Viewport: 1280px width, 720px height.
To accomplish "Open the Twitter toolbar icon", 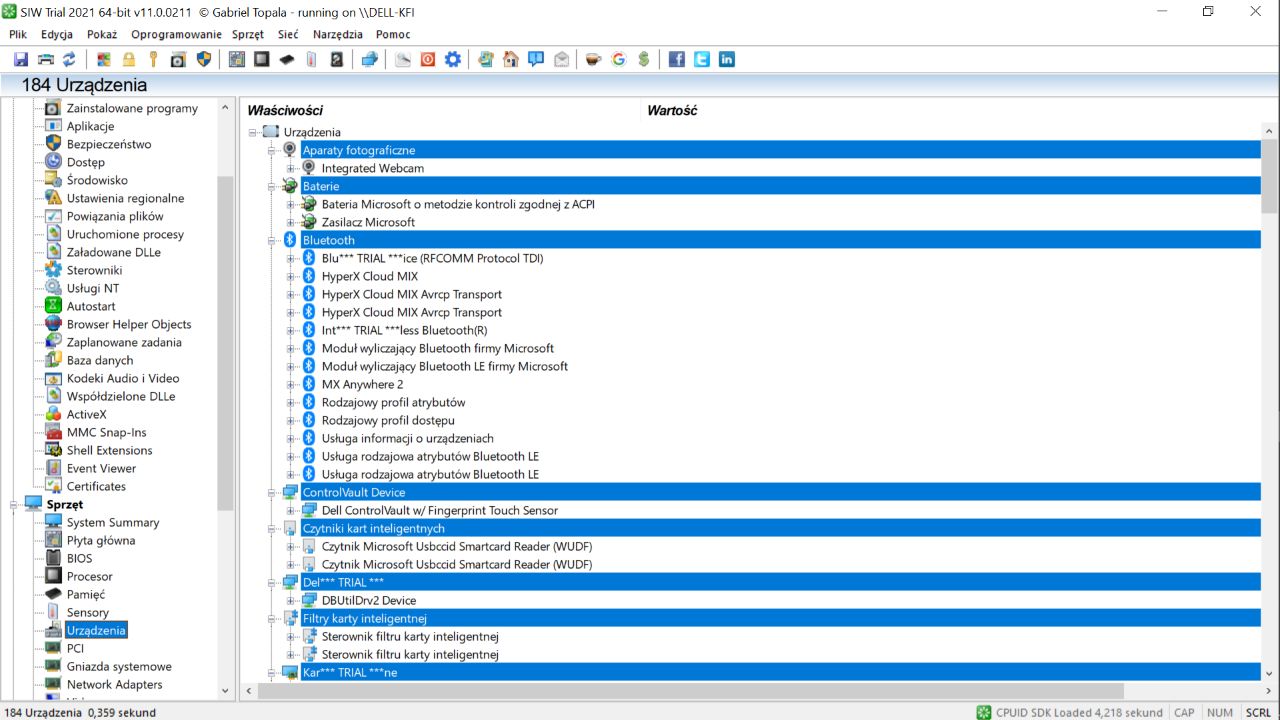I will coord(702,59).
